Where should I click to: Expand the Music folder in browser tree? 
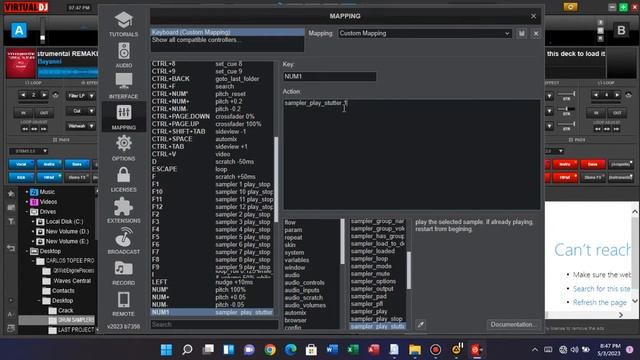tap(27, 192)
